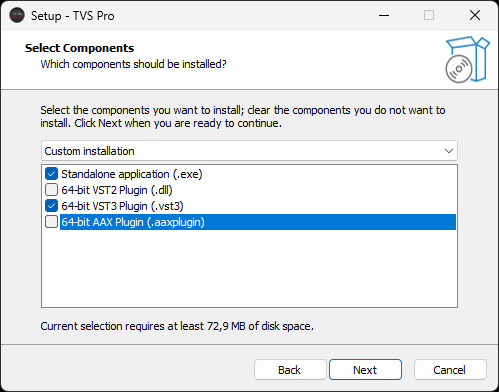Uncheck the 64-bit VST3 Plugin checkbox
The width and height of the screenshot is (499, 392).
click(x=51, y=206)
